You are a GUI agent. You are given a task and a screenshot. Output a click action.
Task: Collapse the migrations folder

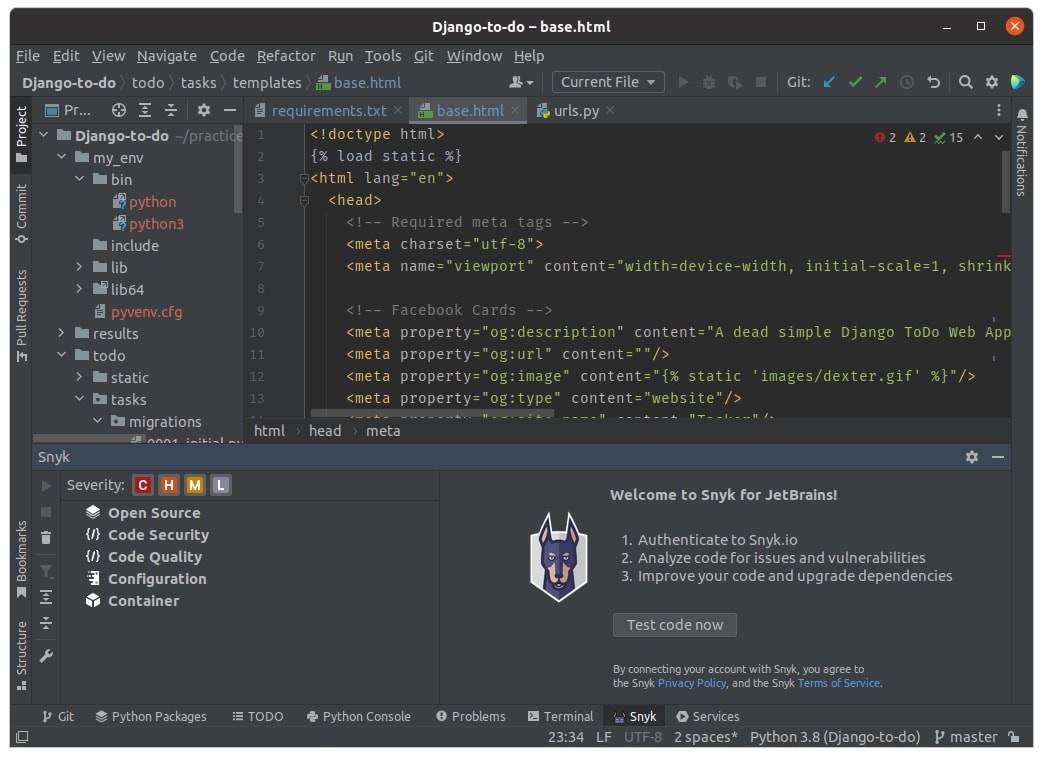[97, 420]
